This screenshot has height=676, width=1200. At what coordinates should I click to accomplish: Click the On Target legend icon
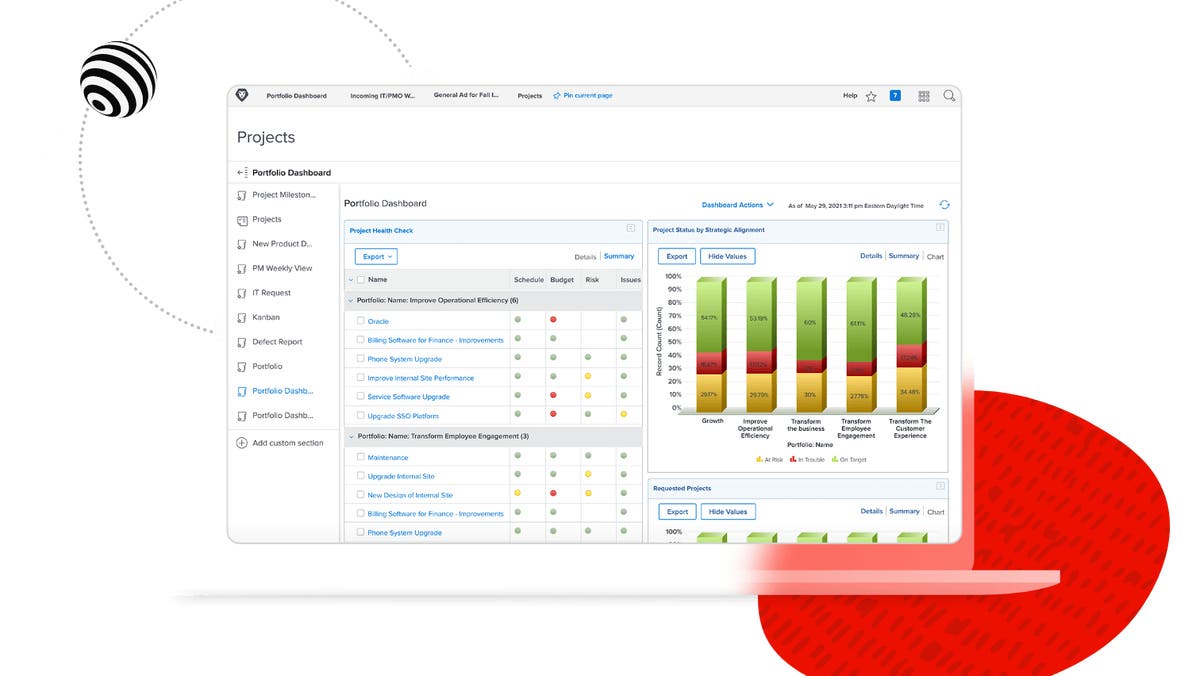pos(835,460)
